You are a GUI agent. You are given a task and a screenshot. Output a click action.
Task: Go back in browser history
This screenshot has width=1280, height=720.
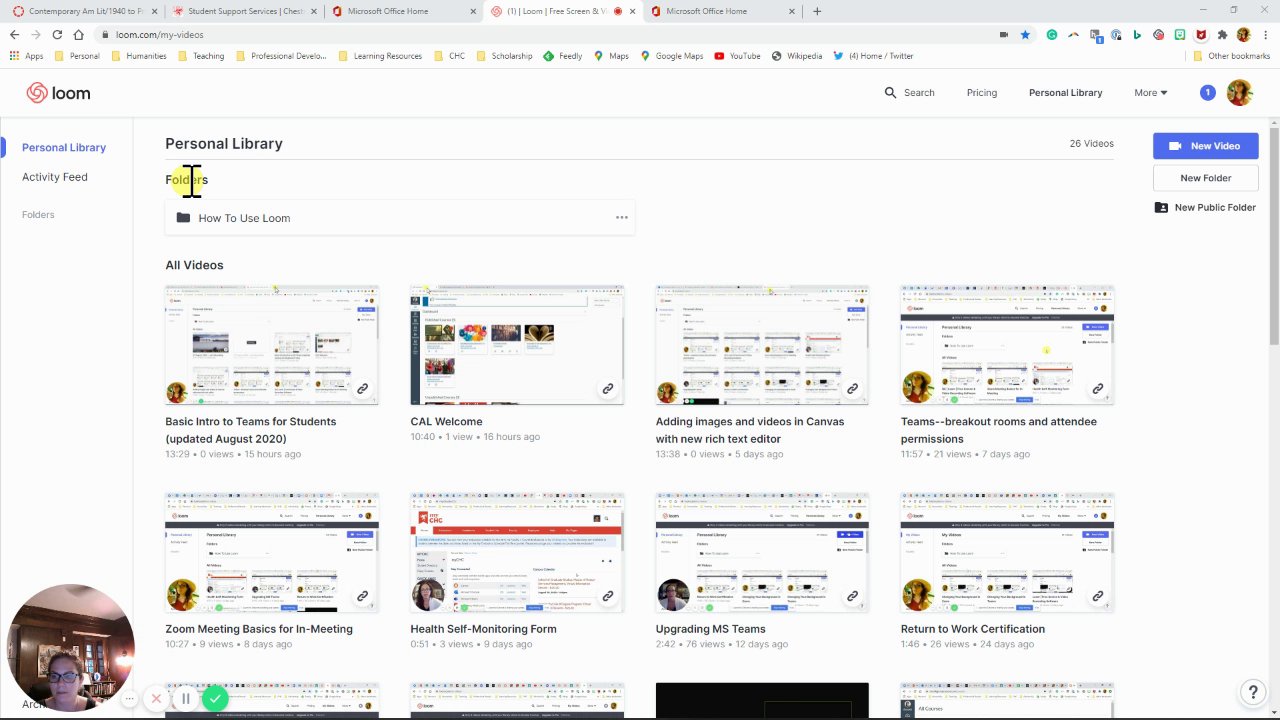(14, 34)
